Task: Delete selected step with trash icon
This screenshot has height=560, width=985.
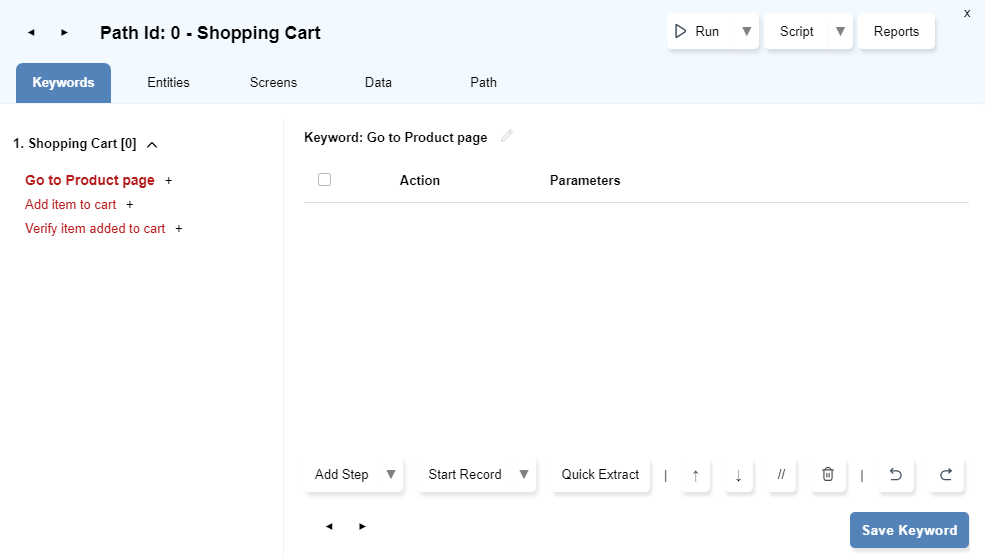Action: [x=827, y=475]
